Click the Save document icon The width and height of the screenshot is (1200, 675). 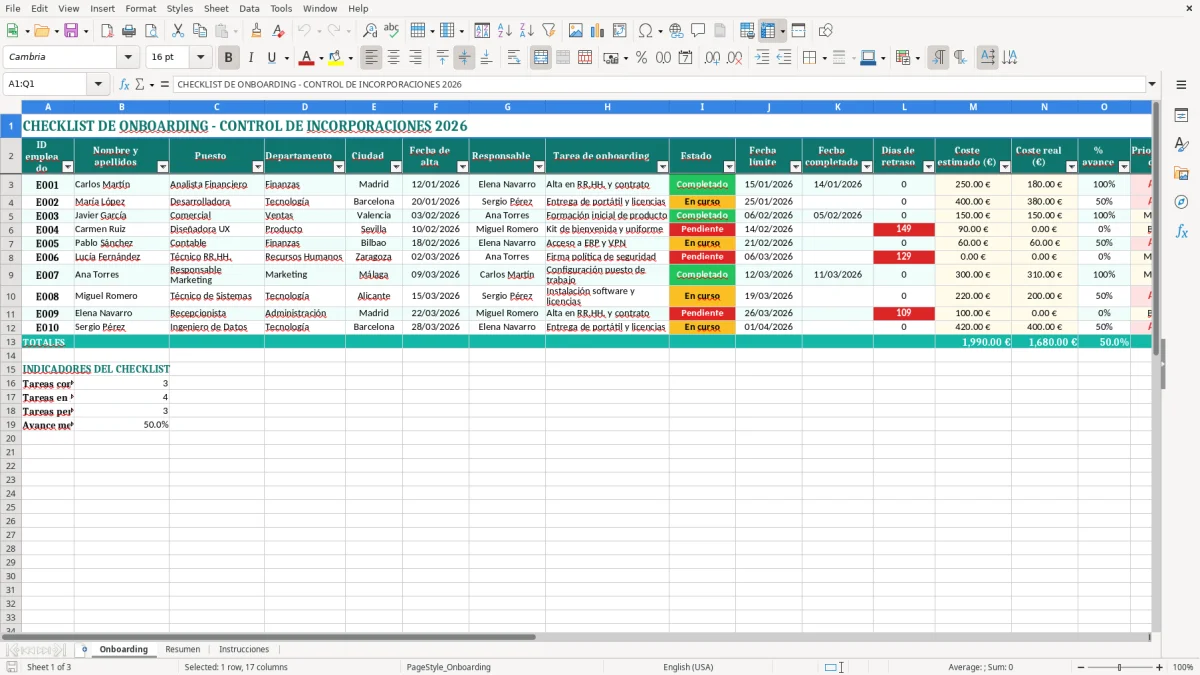[71, 31]
